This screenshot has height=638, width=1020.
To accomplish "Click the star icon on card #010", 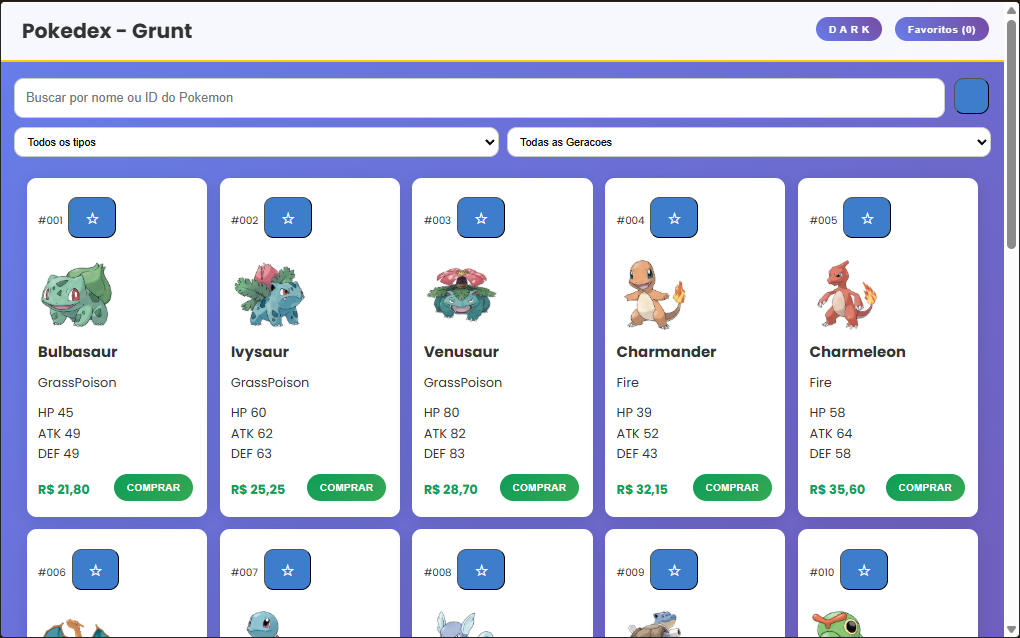I will pos(863,569).
